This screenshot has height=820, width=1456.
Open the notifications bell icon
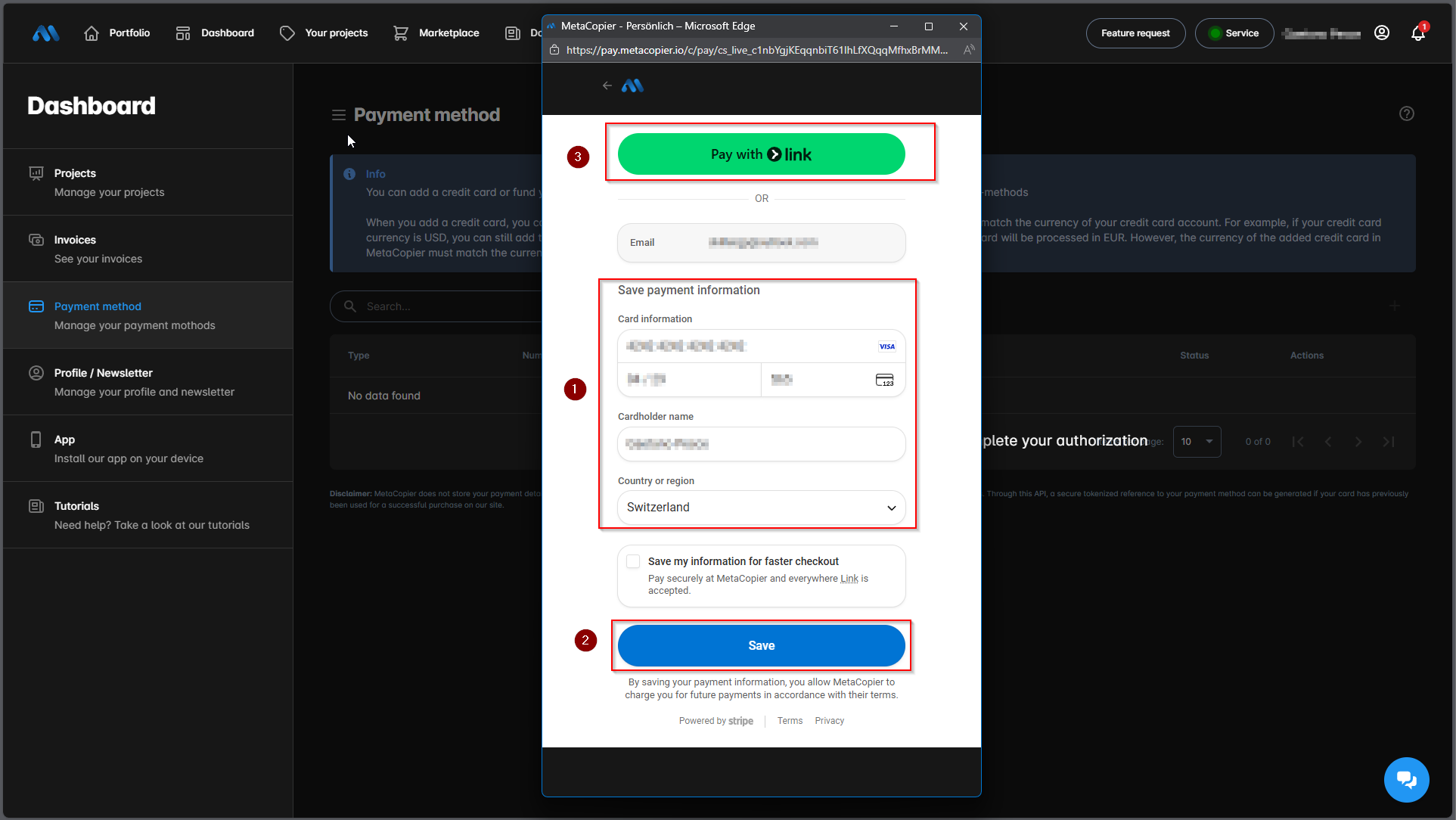coord(1417,33)
